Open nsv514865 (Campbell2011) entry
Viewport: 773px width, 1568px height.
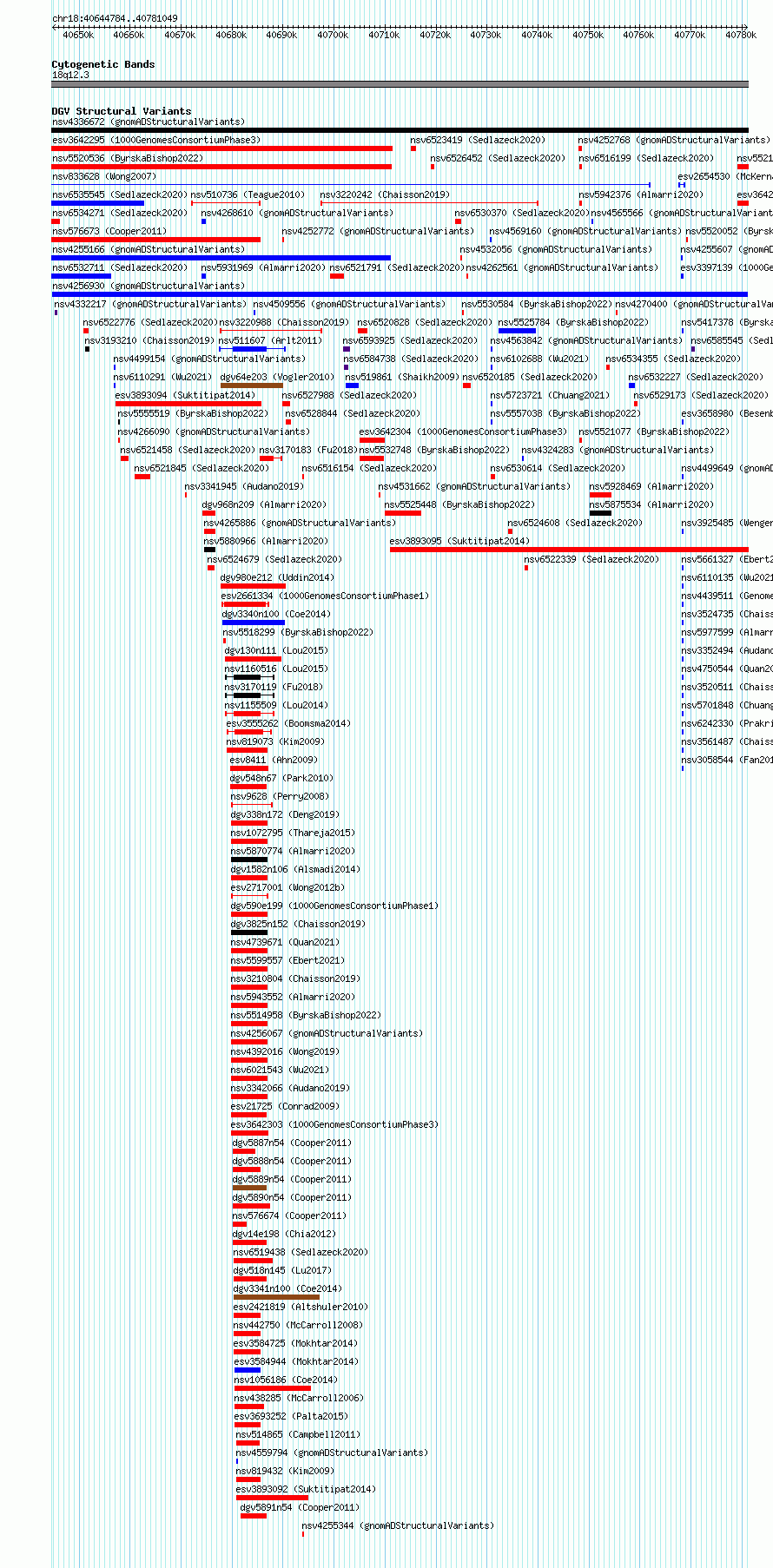298,1434
